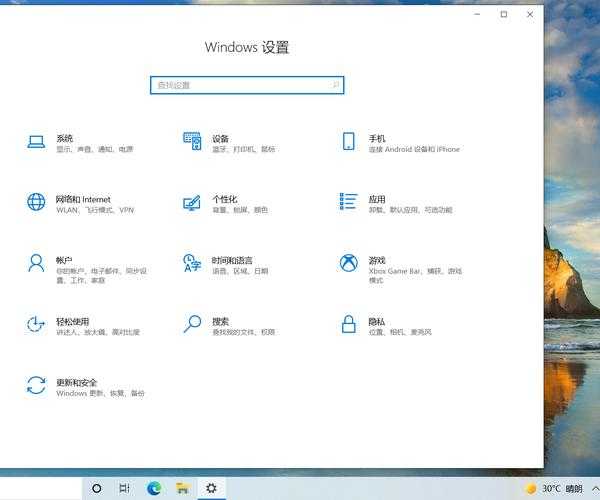
Task: Click the 时间和语言 title text
Action: pyautogui.click(x=232, y=261)
